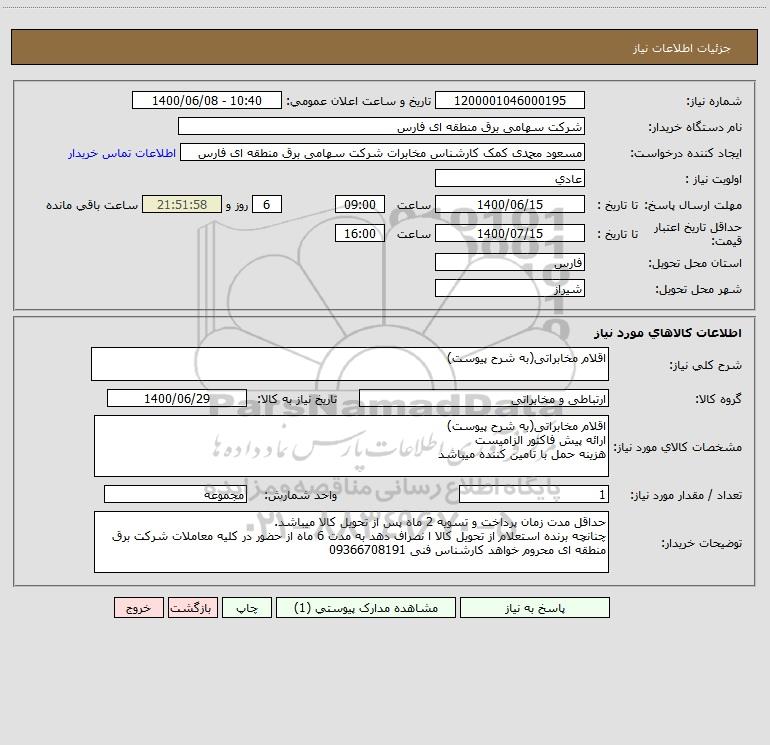This screenshot has height=745, width=770.
Task: Click the buyer notes text area
Action: point(351,542)
